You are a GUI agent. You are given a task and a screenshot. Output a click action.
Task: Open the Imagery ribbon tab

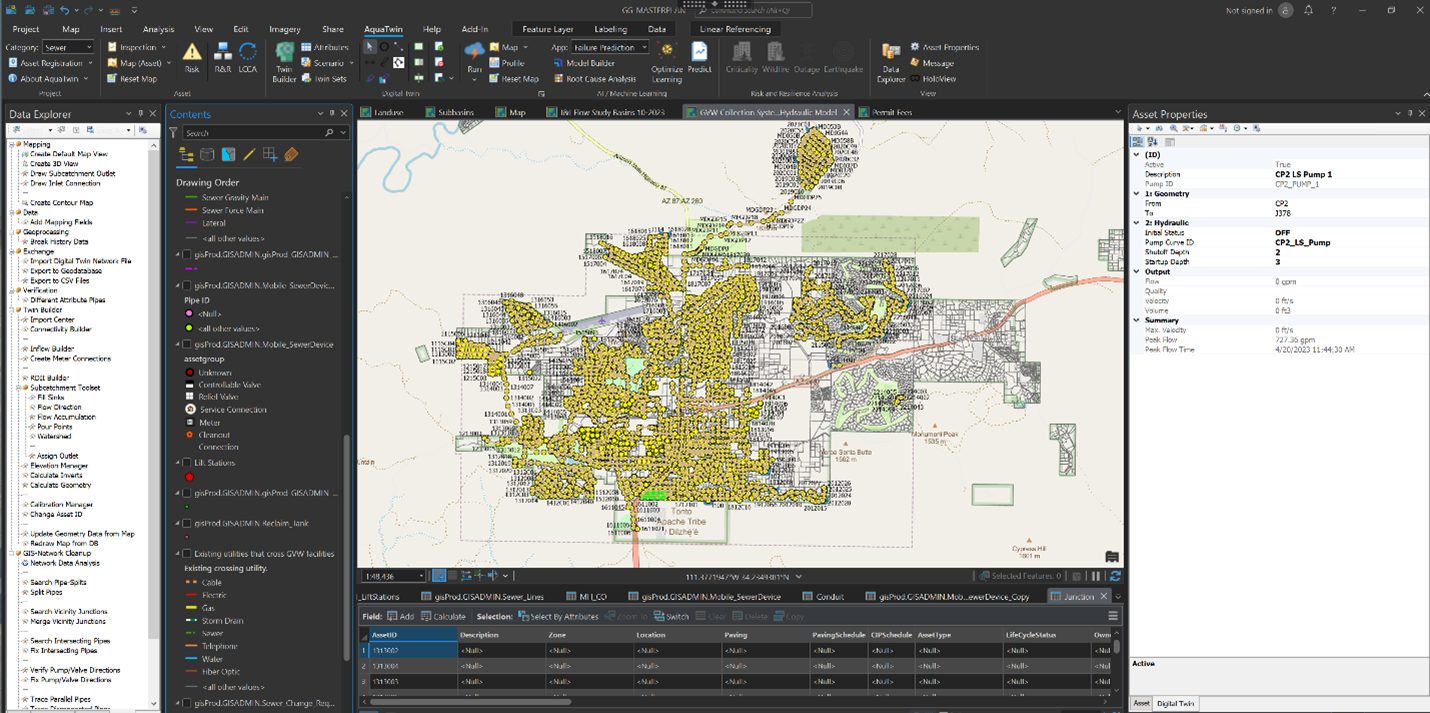(x=284, y=28)
